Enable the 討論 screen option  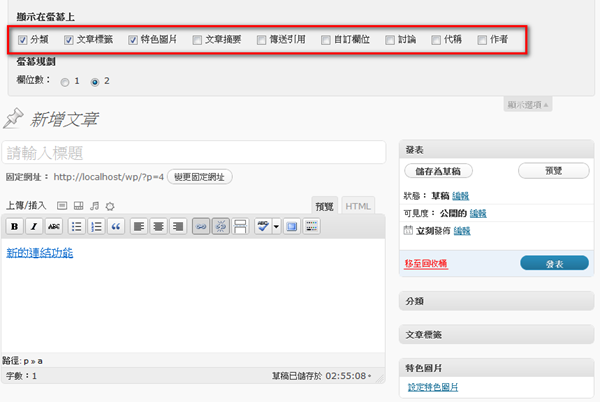390,40
